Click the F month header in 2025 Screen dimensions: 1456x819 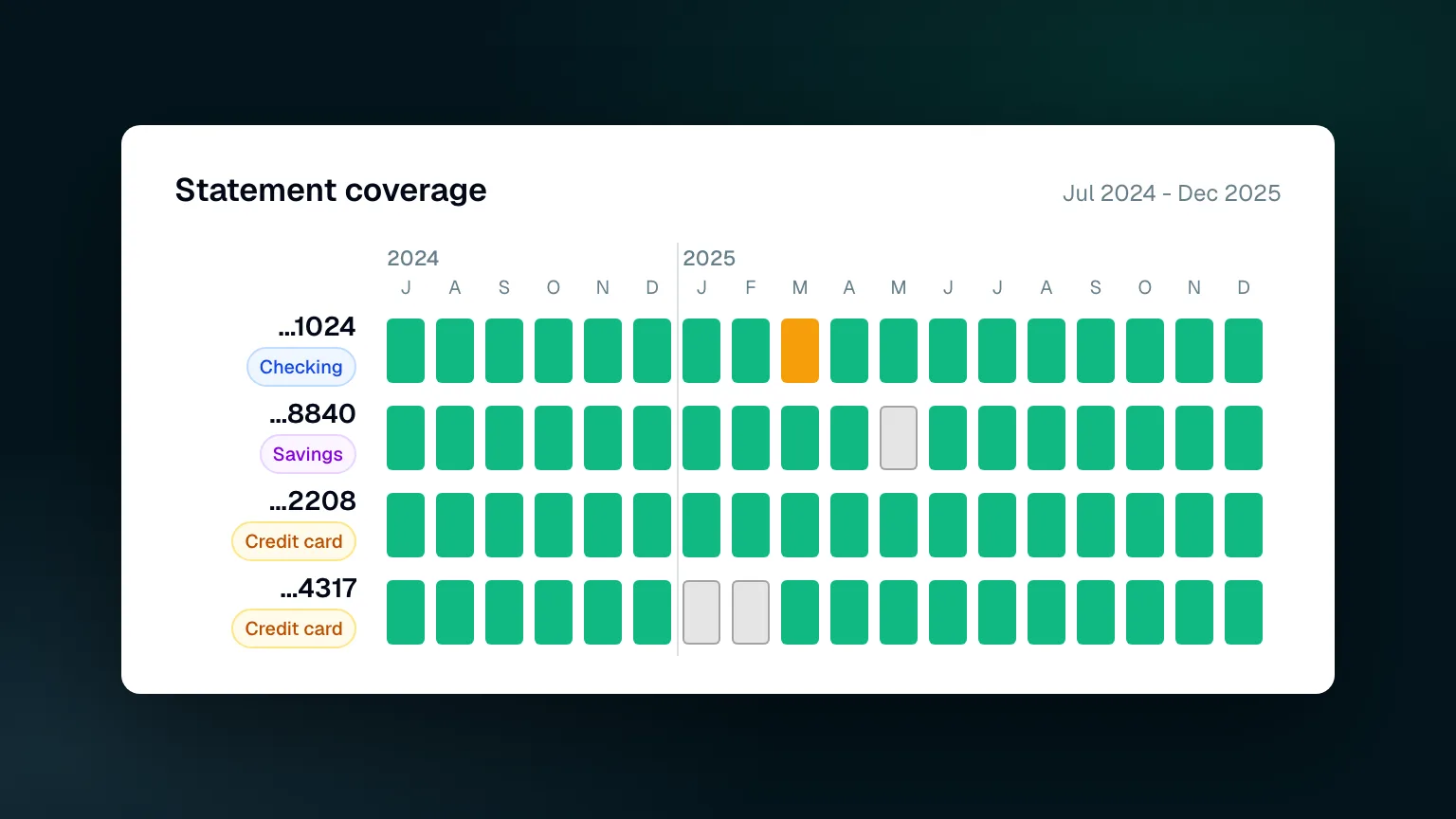[x=751, y=287]
